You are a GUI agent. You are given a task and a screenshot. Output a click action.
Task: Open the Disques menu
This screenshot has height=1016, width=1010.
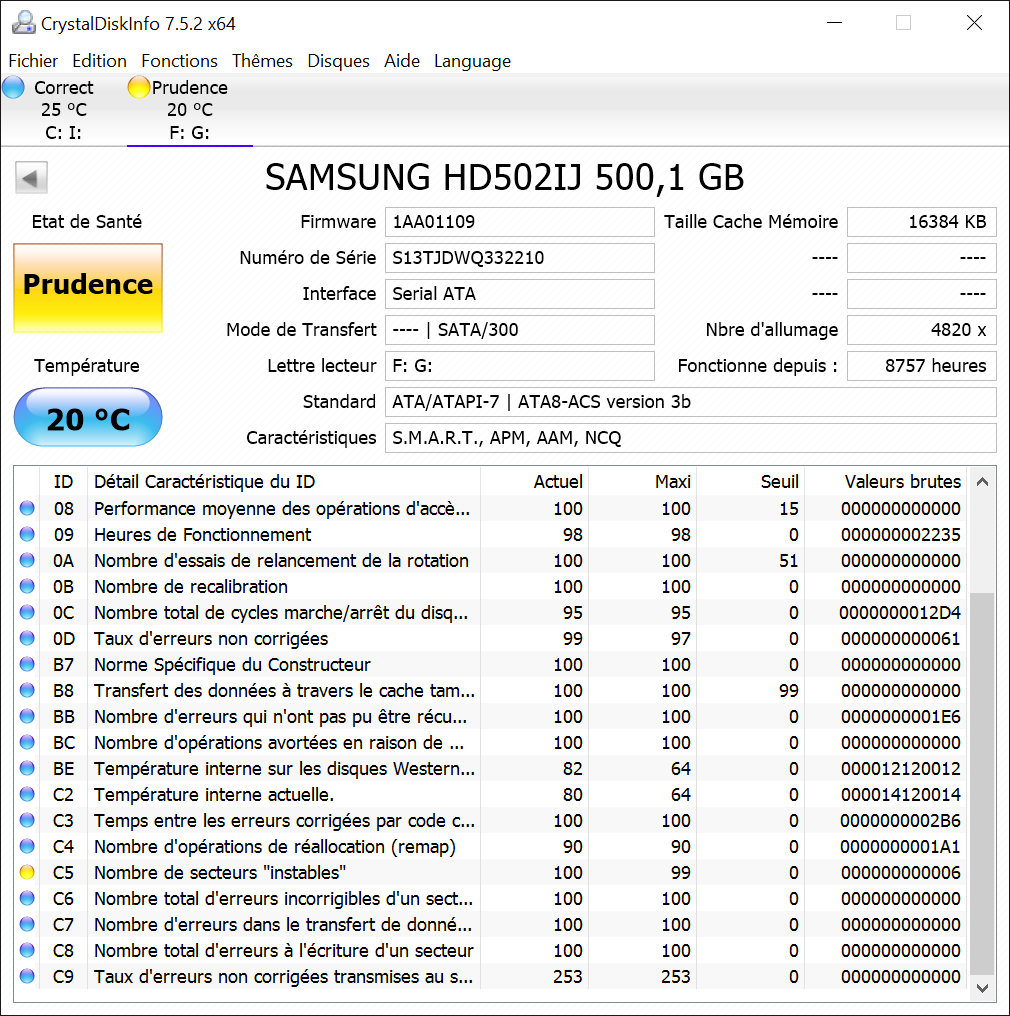tap(338, 61)
